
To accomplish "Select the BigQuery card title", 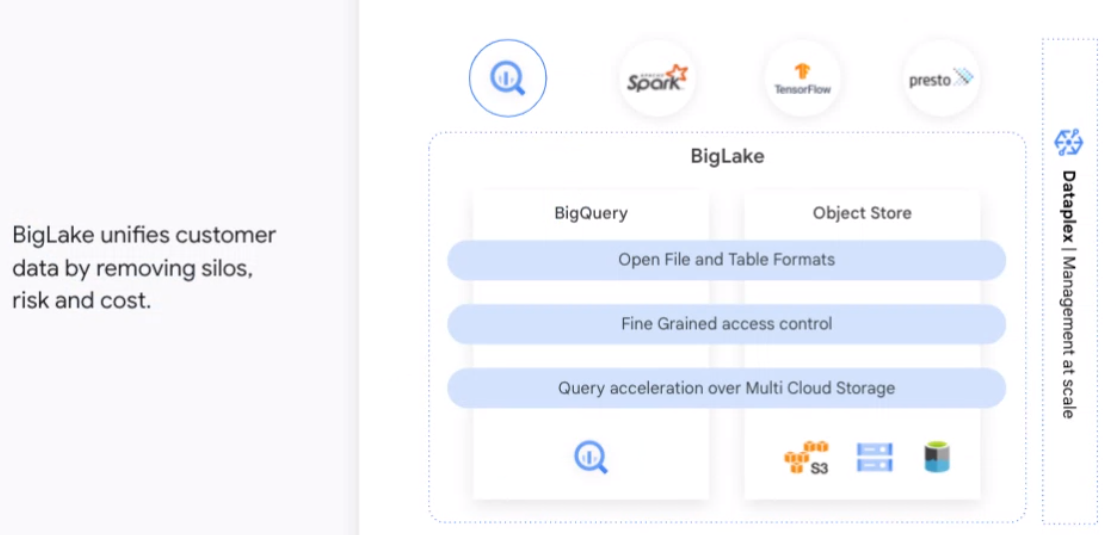I will (x=591, y=213).
